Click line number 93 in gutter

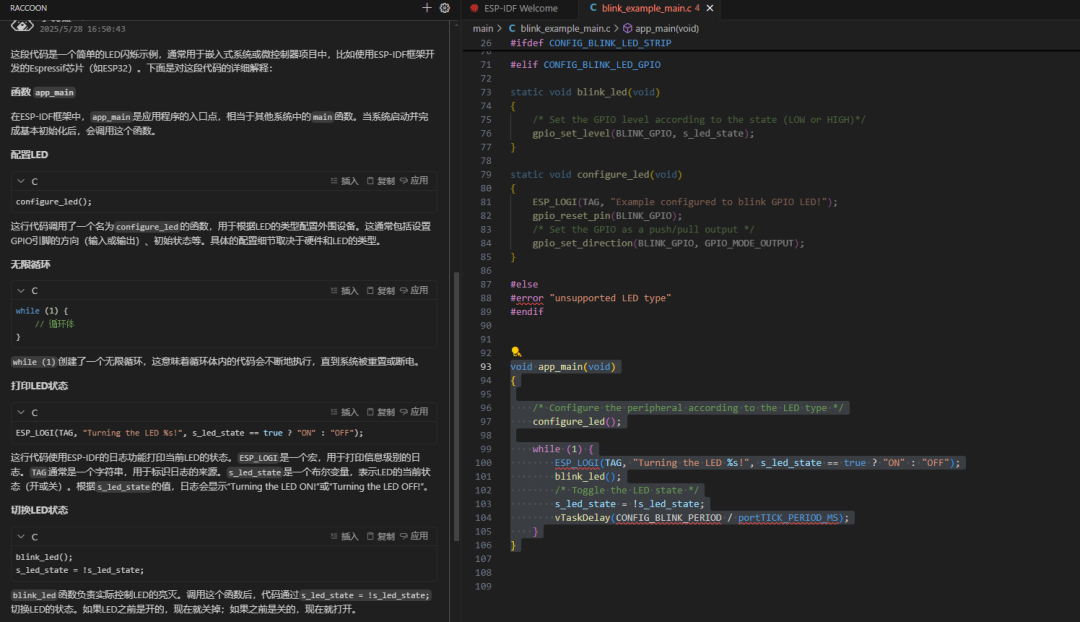point(486,366)
